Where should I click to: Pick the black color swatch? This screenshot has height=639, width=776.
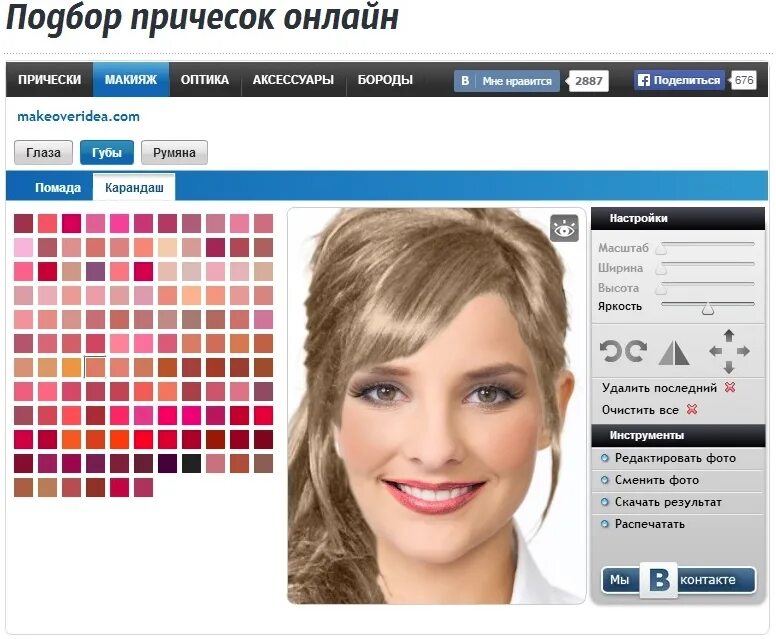pyautogui.click(x=191, y=463)
